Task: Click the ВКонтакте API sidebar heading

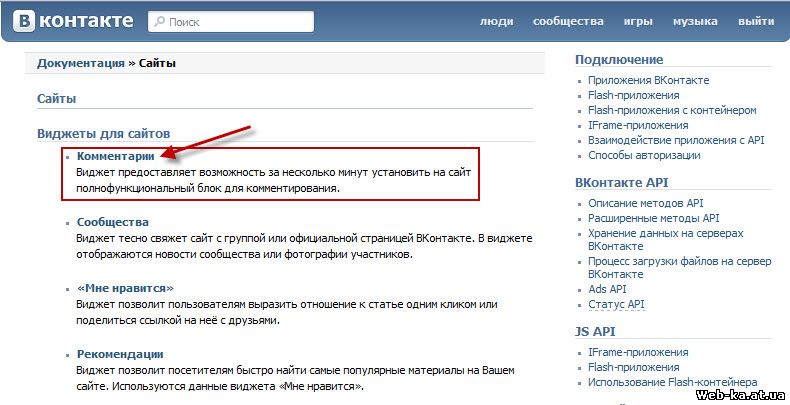Action: click(622, 182)
